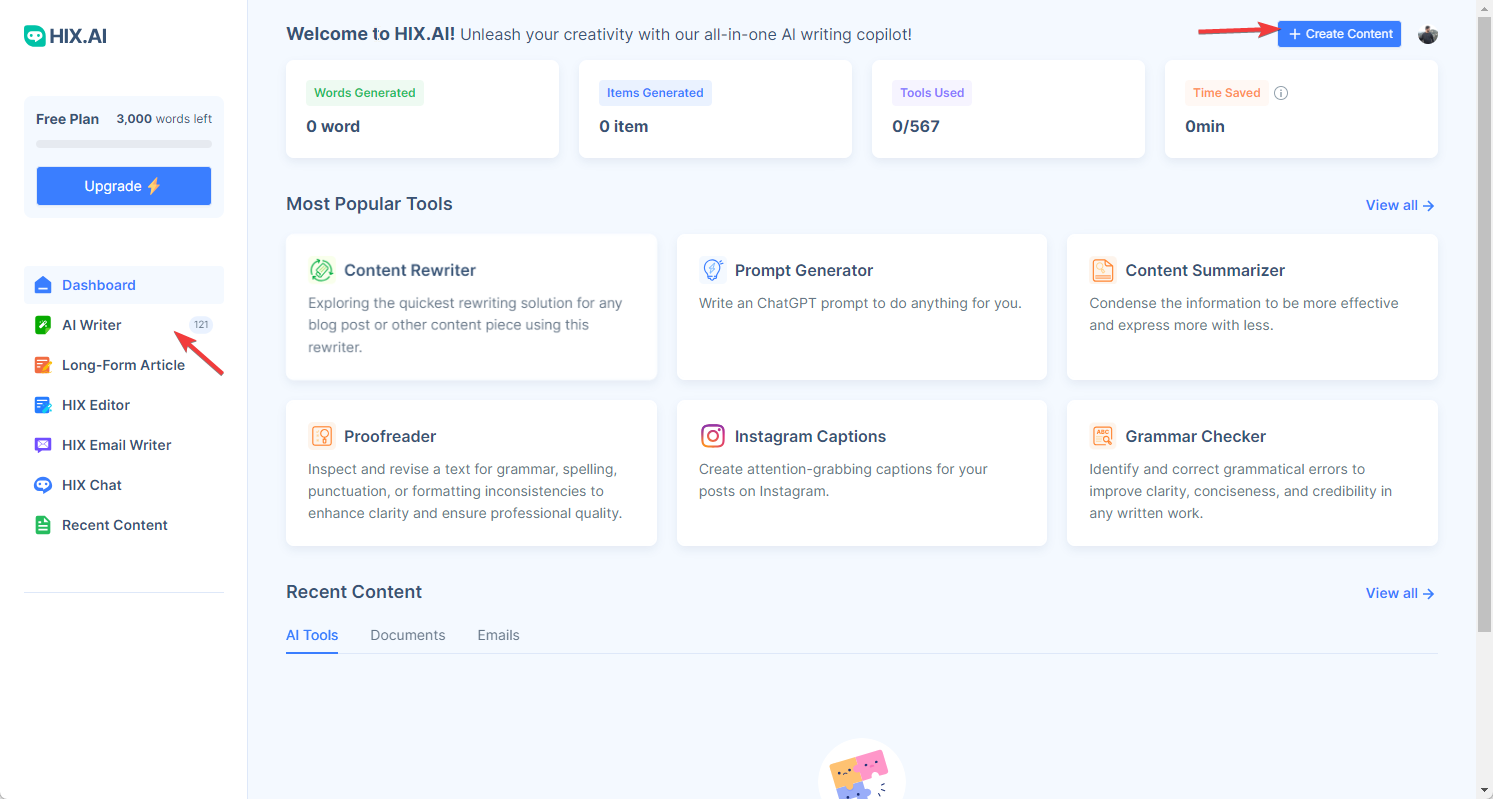
Task: Click the HIX.AI logo icon
Action: (35, 36)
